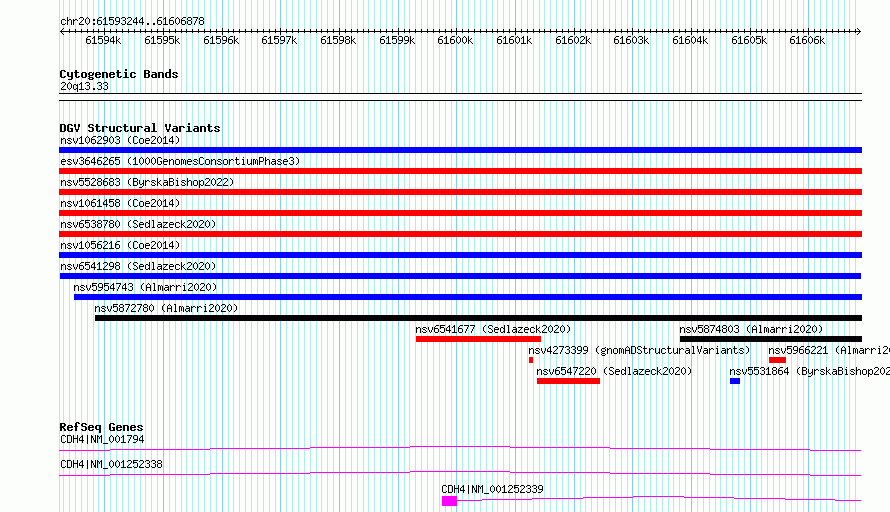Click the black nsv5872780 variant bar
Image resolution: width=890 pixels, height=512 pixels.
[x=478, y=318]
